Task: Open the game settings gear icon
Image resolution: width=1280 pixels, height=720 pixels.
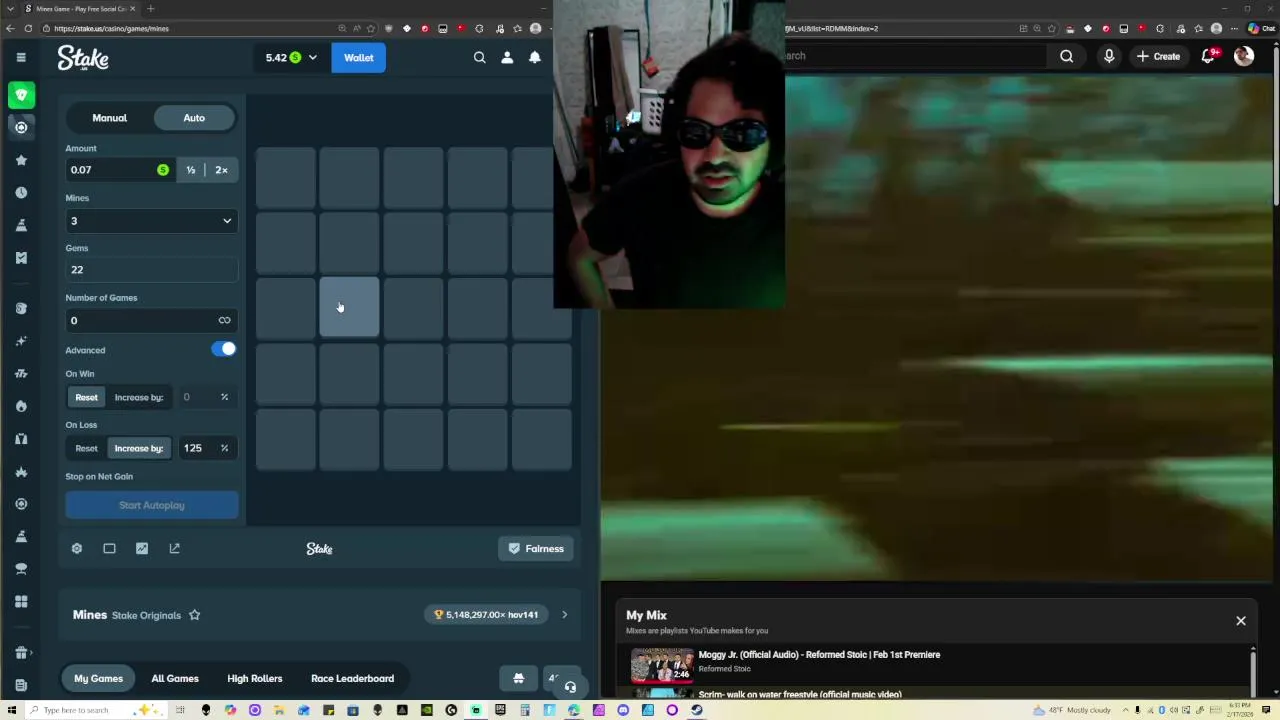Action: pyautogui.click(x=76, y=548)
